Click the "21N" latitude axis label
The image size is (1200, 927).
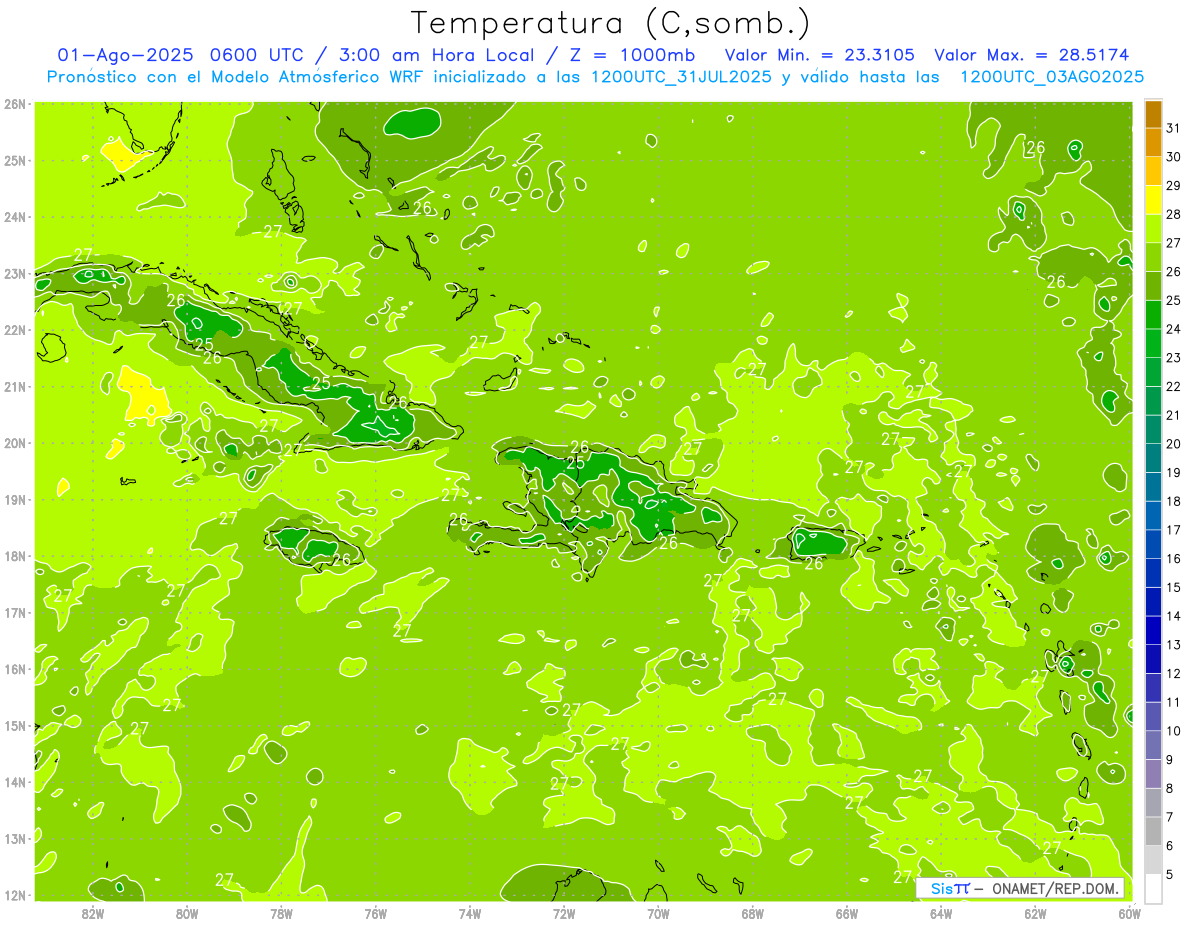[x=15, y=387]
